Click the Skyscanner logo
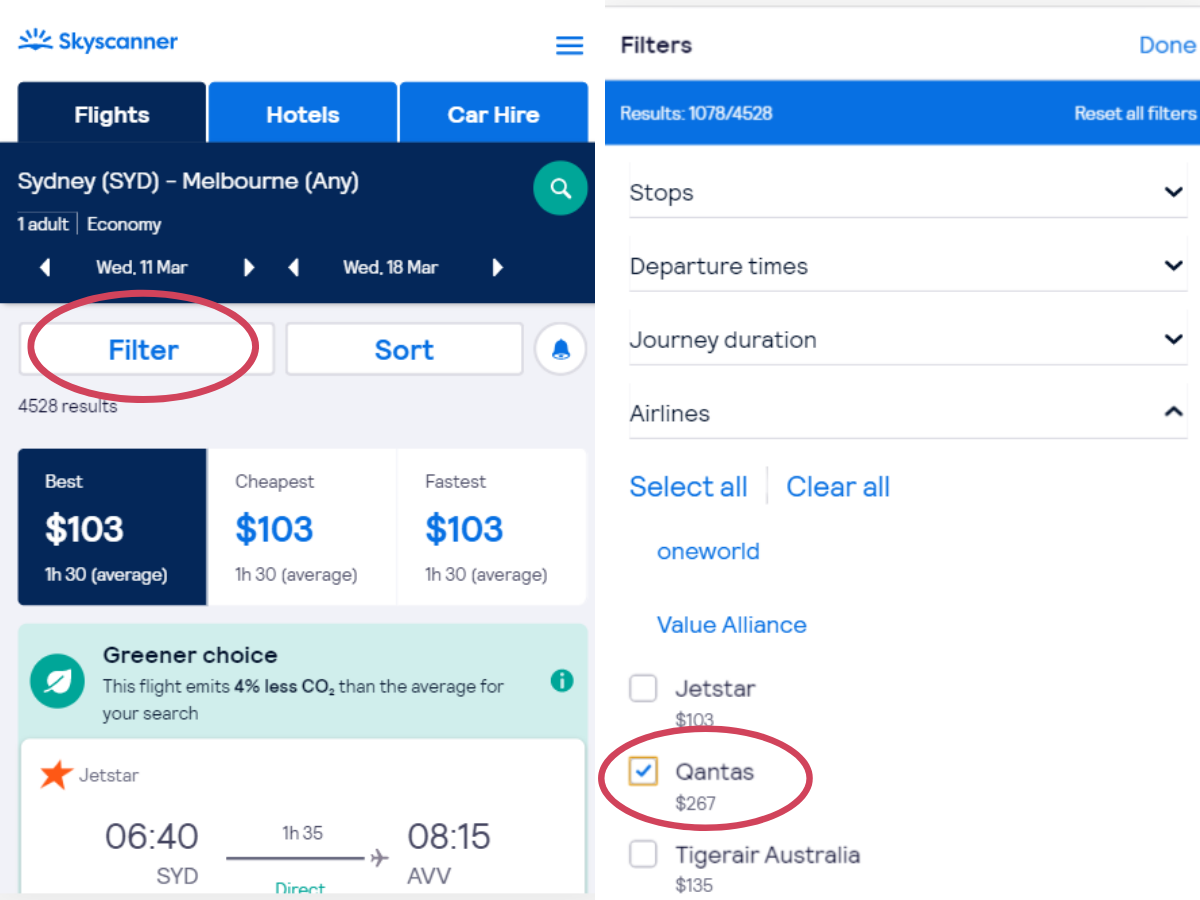This screenshot has width=1200, height=900. pyautogui.click(x=98, y=41)
